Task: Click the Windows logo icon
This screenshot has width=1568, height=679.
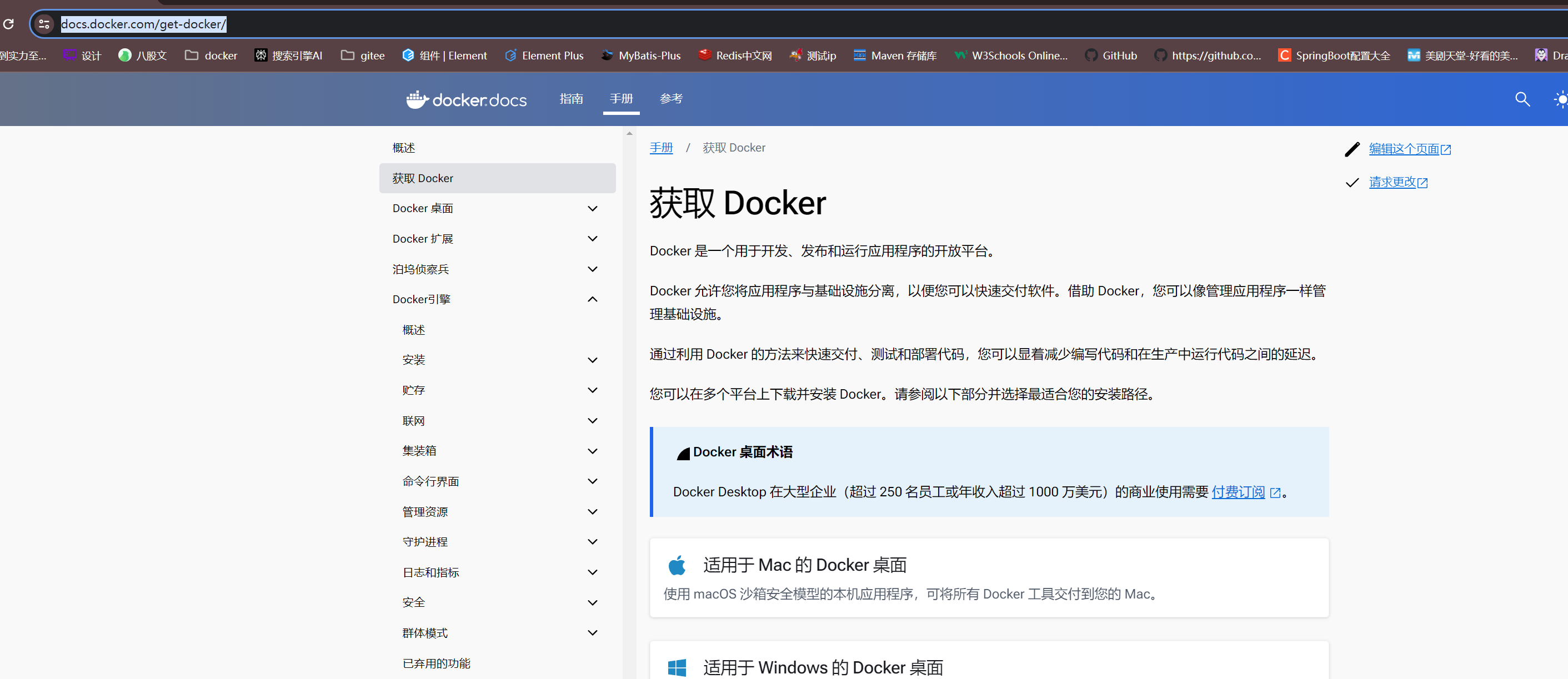Action: [x=677, y=667]
